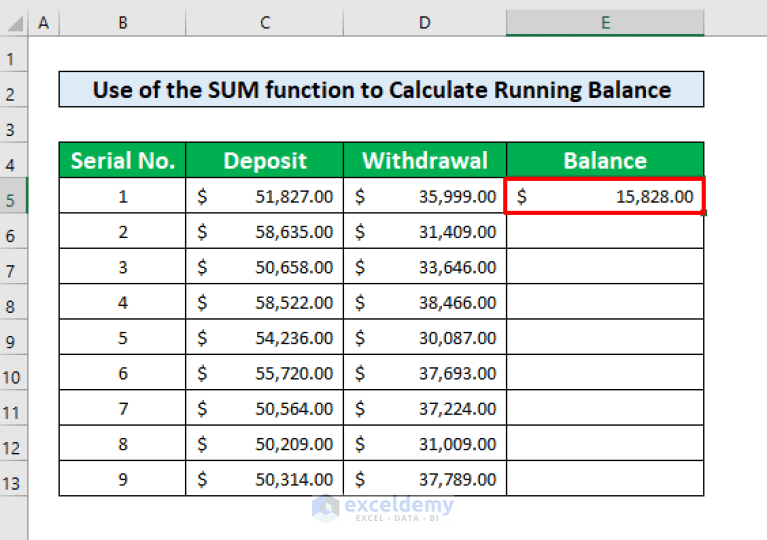Select column B header
The height and width of the screenshot is (540, 767).
tap(122, 22)
